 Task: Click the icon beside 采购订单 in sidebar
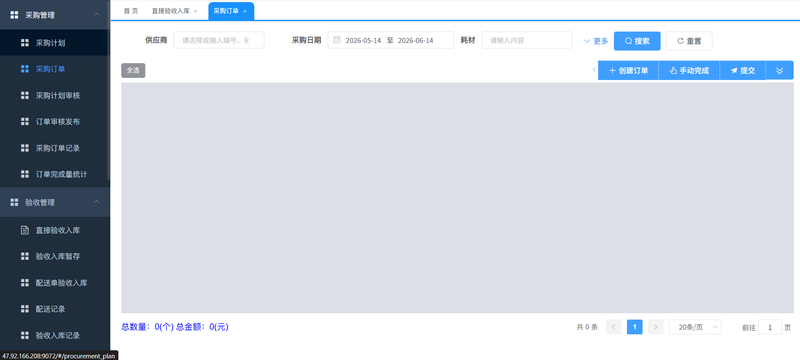24,69
